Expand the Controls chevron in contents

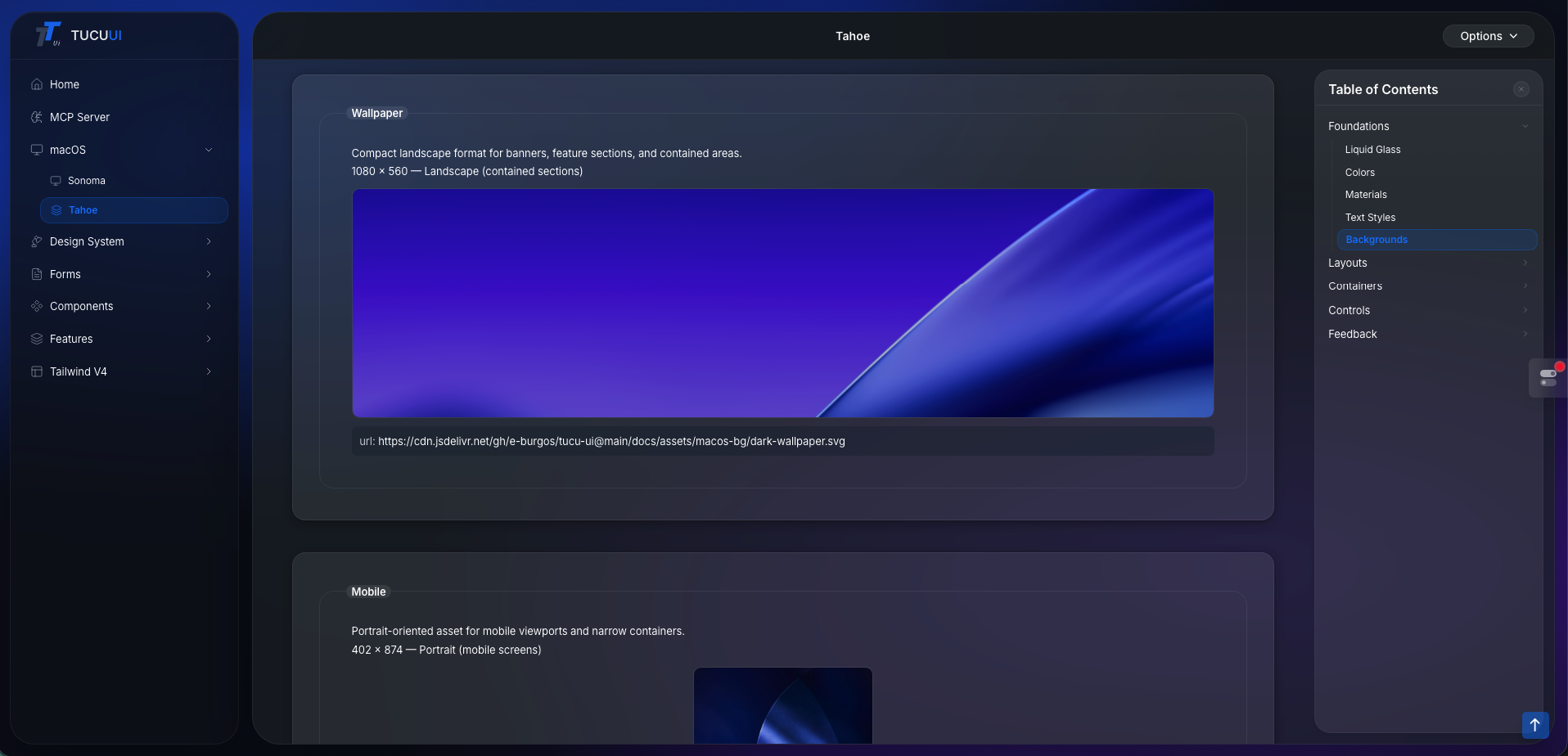pos(1525,310)
